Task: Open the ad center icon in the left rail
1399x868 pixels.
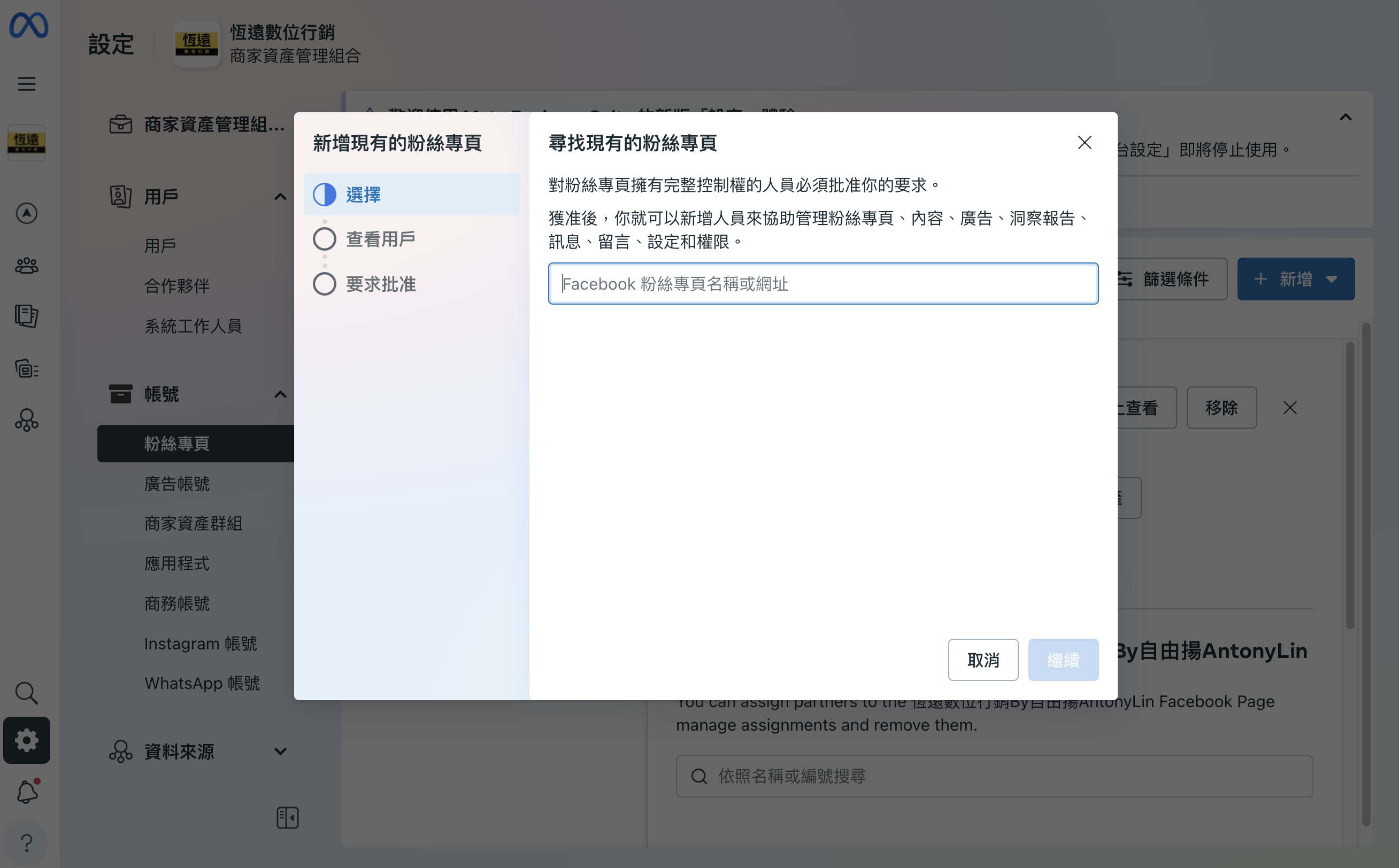Action: (26, 213)
